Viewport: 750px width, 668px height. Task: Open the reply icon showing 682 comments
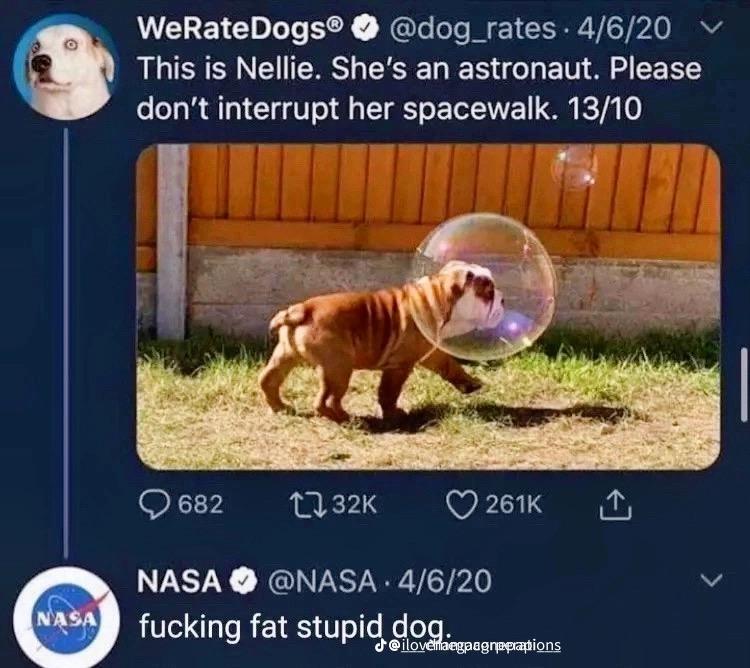coord(154,505)
